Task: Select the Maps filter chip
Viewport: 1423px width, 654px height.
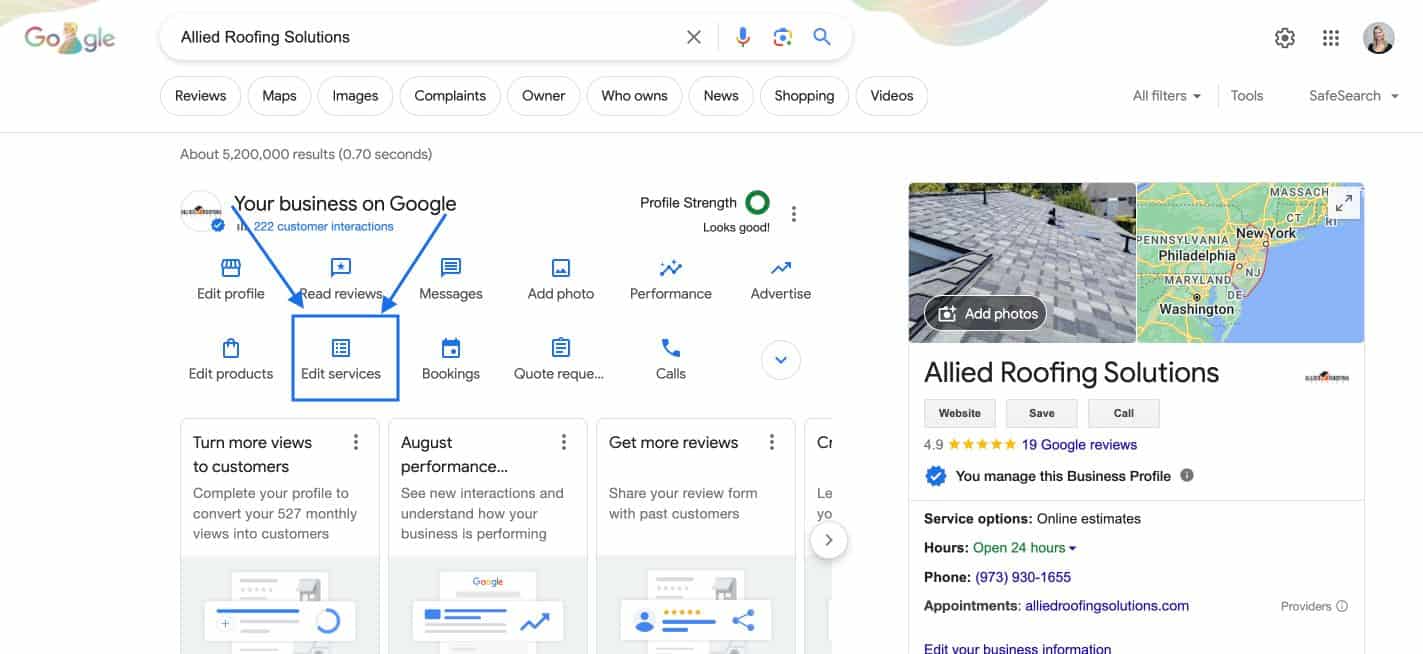Action: (x=279, y=96)
